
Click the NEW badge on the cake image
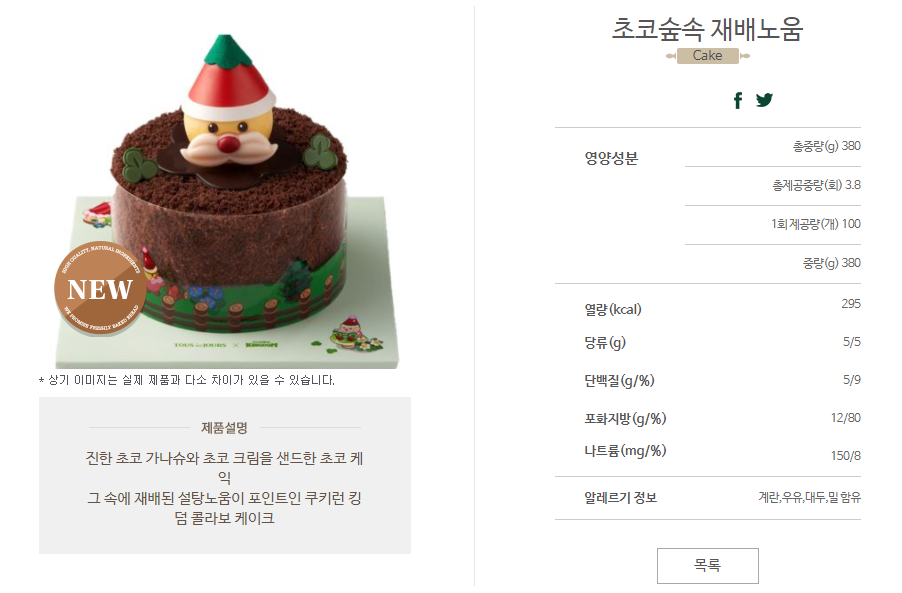[x=100, y=289]
